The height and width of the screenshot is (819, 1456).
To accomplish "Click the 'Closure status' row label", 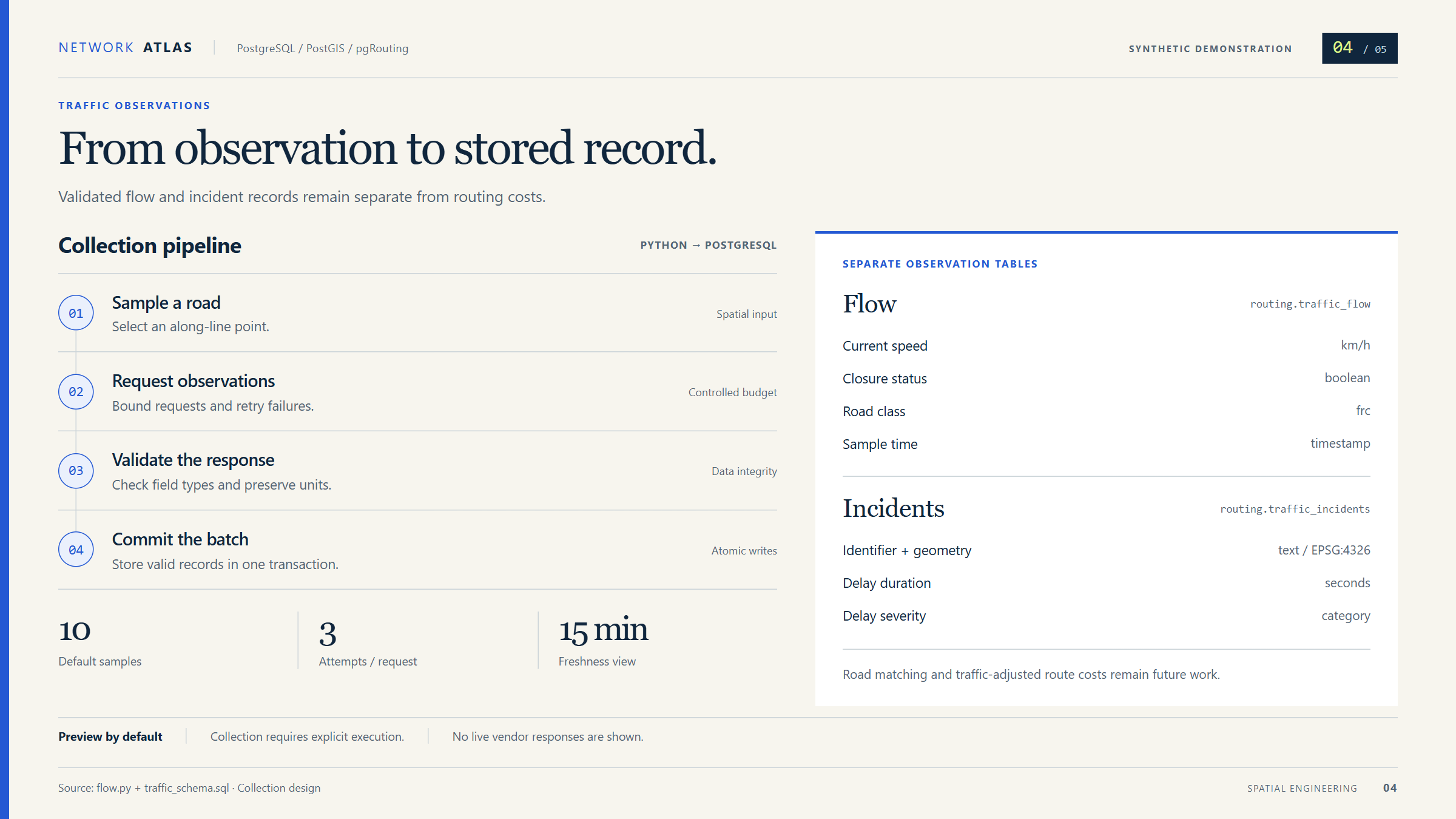I will tap(885, 379).
